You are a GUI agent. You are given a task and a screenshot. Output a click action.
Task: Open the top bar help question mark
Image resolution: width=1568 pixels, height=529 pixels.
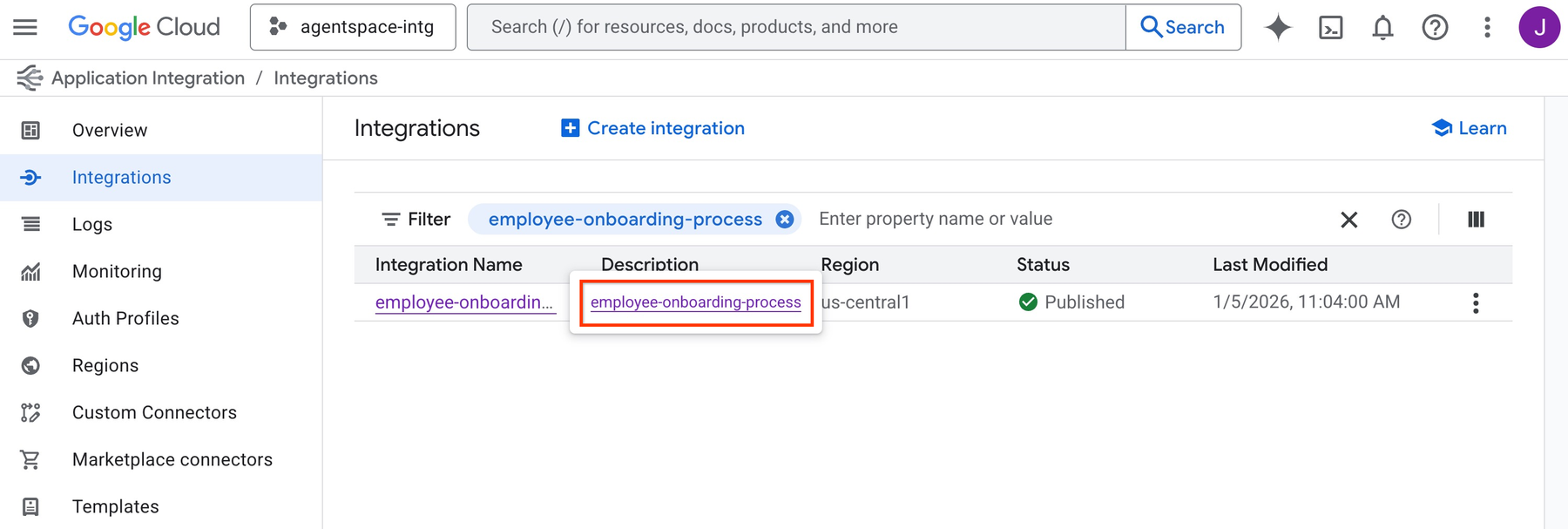(1435, 27)
